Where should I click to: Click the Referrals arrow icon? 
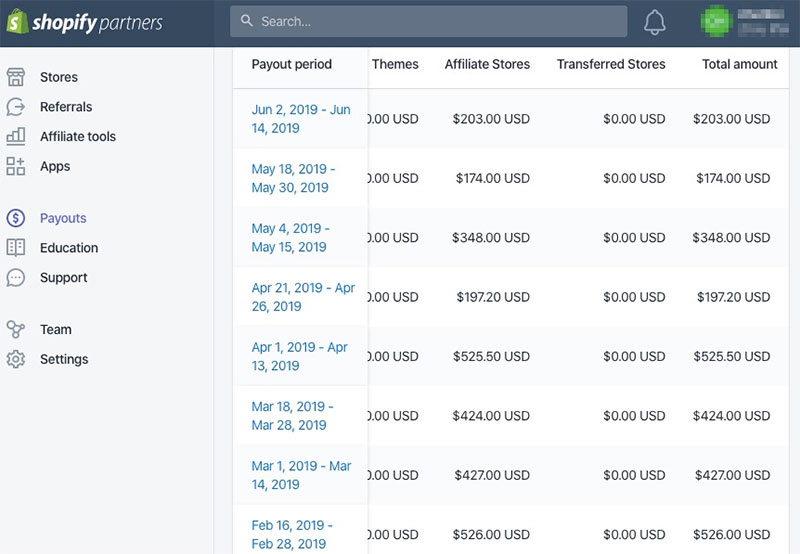15,107
